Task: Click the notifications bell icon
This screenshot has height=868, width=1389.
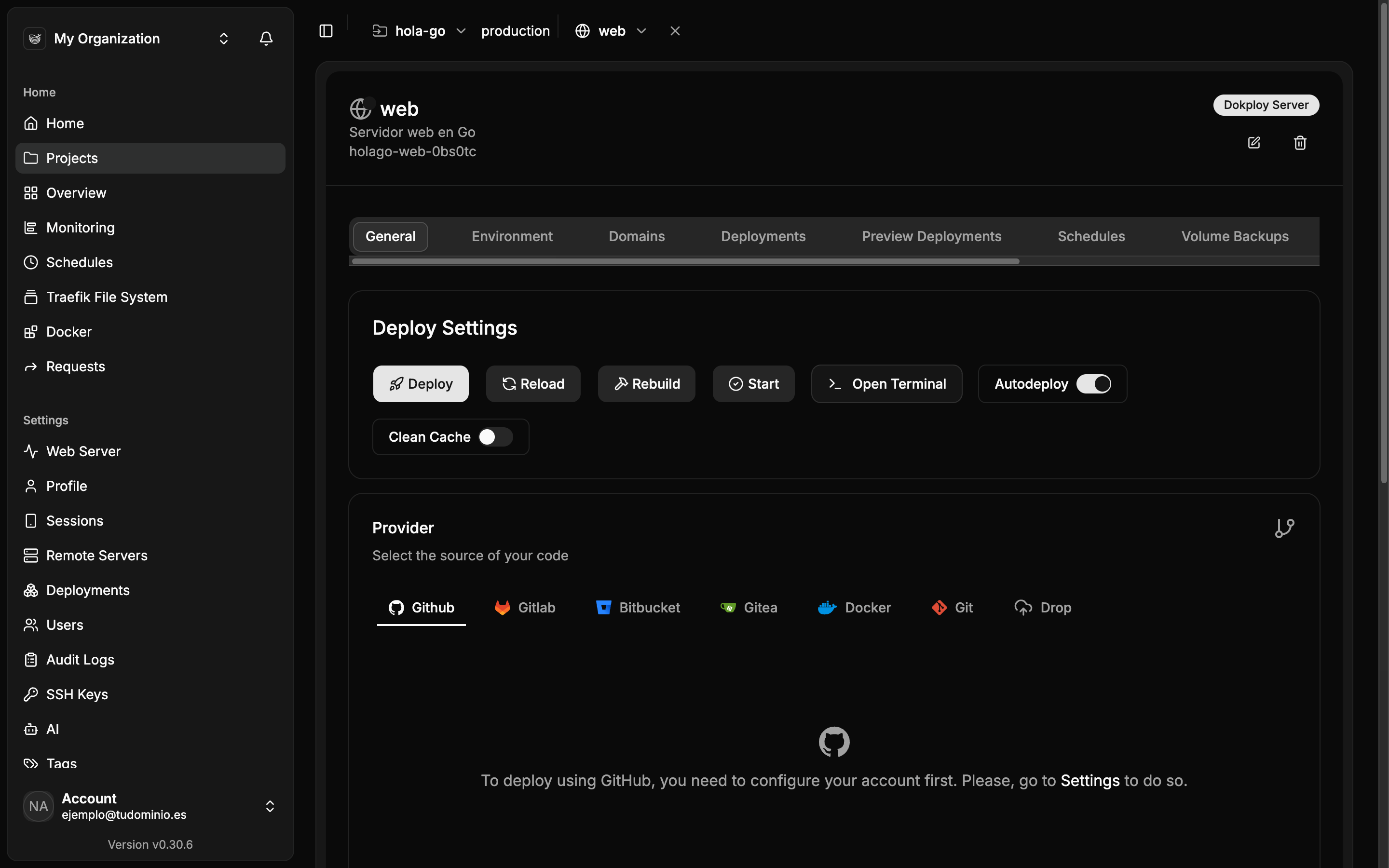Action: coord(266,39)
